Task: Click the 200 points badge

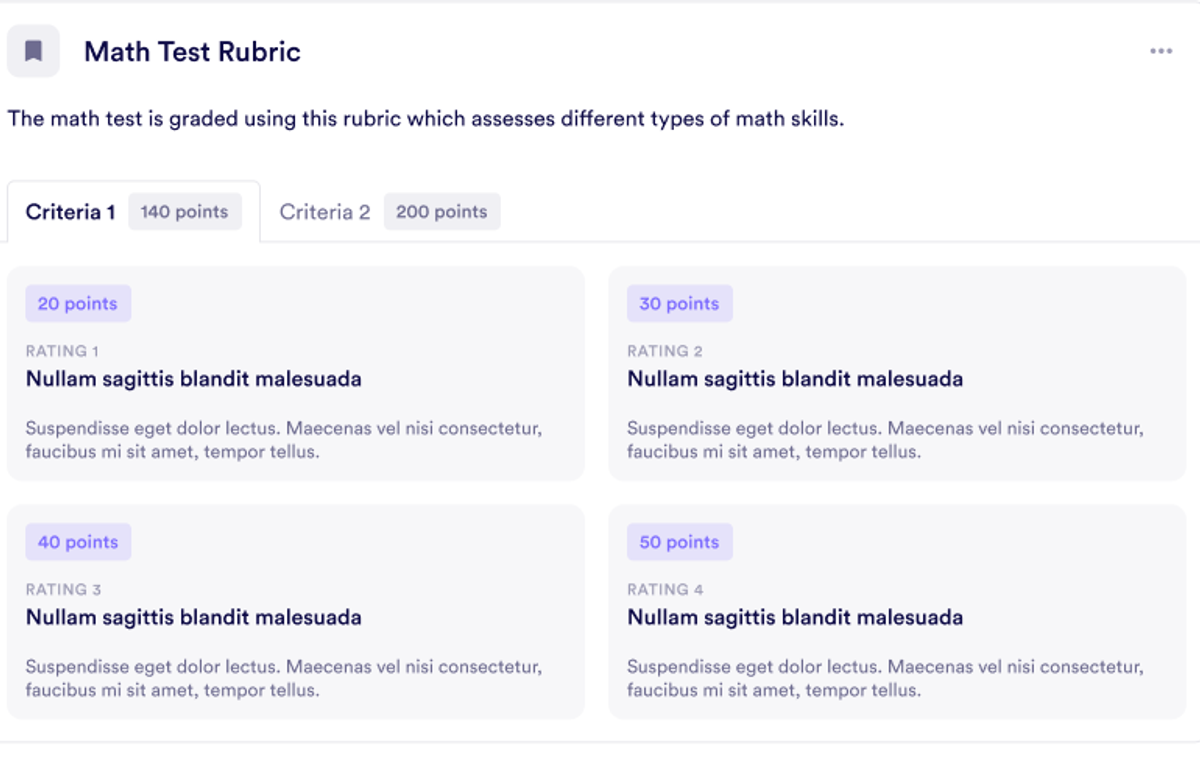Action: (442, 212)
